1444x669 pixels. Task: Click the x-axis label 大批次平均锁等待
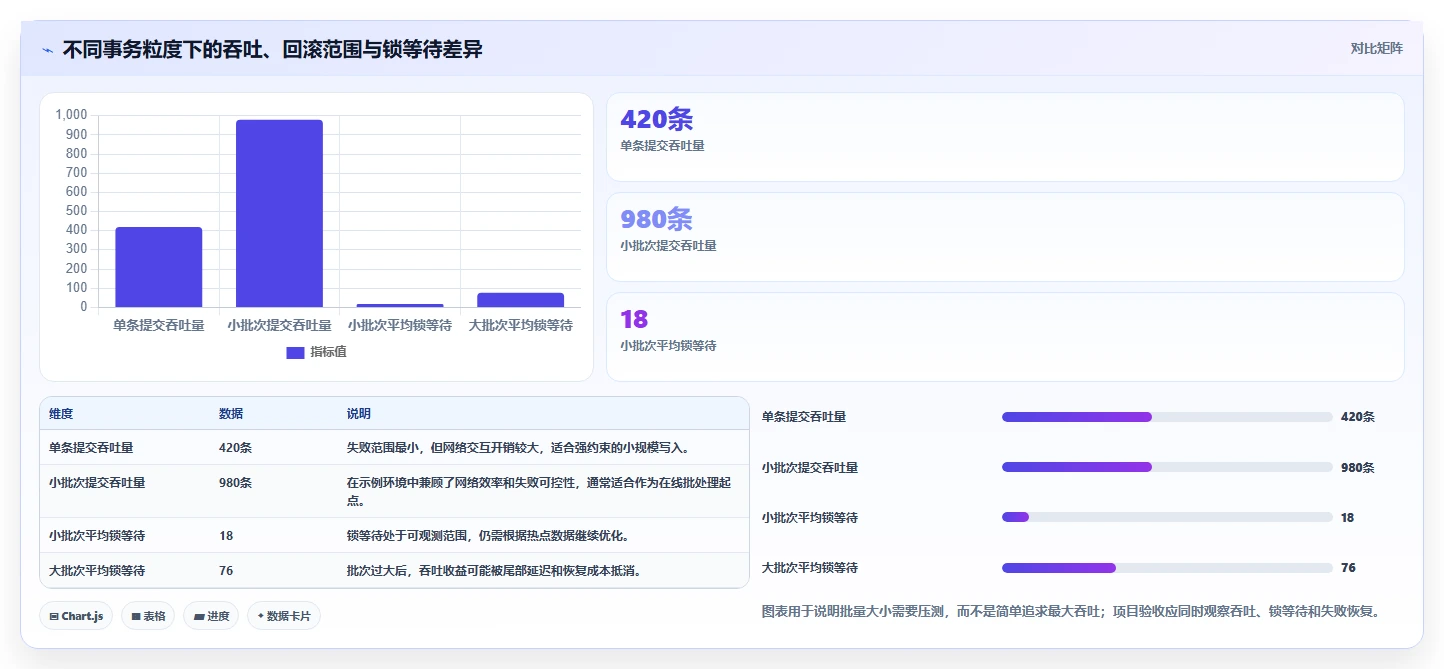(x=521, y=326)
